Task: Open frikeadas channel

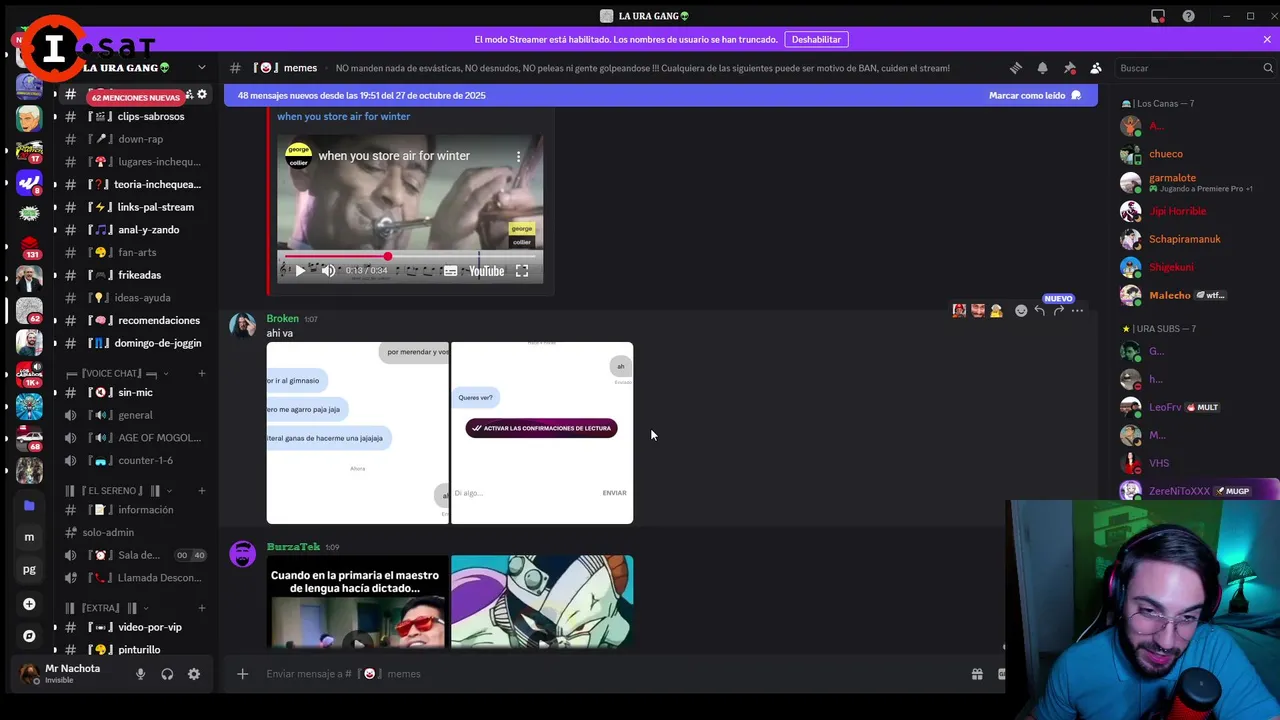Action: click(137, 275)
